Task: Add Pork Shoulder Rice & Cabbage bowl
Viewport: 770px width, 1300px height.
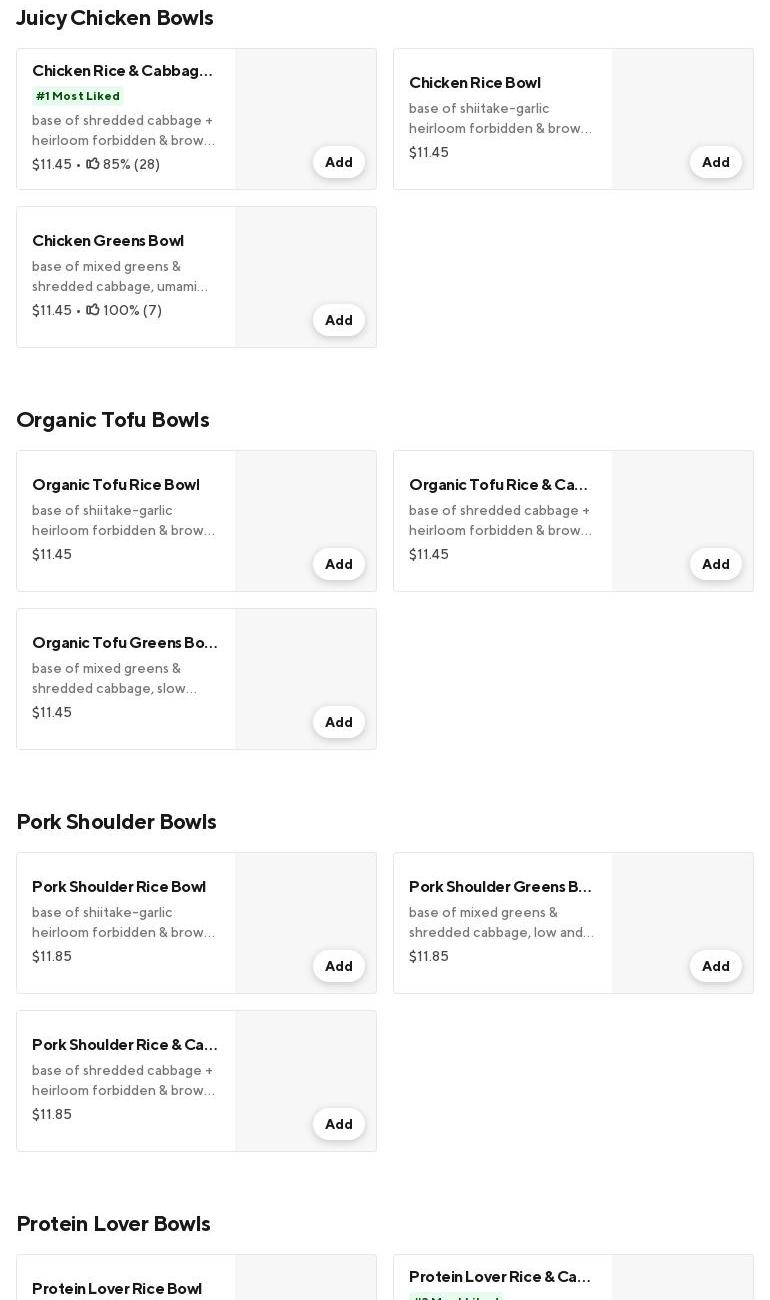Action: 339,1124
